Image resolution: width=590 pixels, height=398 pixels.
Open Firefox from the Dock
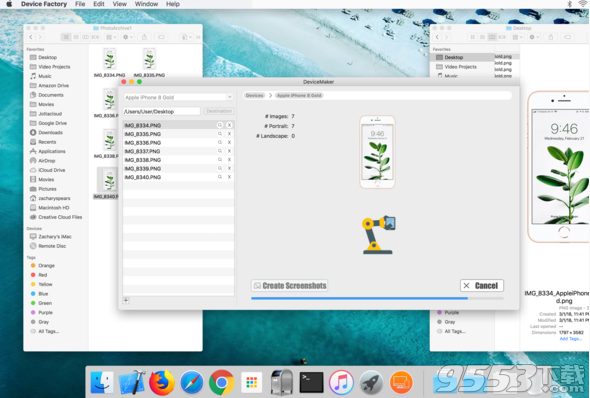pyautogui.click(x=162, y=383)
